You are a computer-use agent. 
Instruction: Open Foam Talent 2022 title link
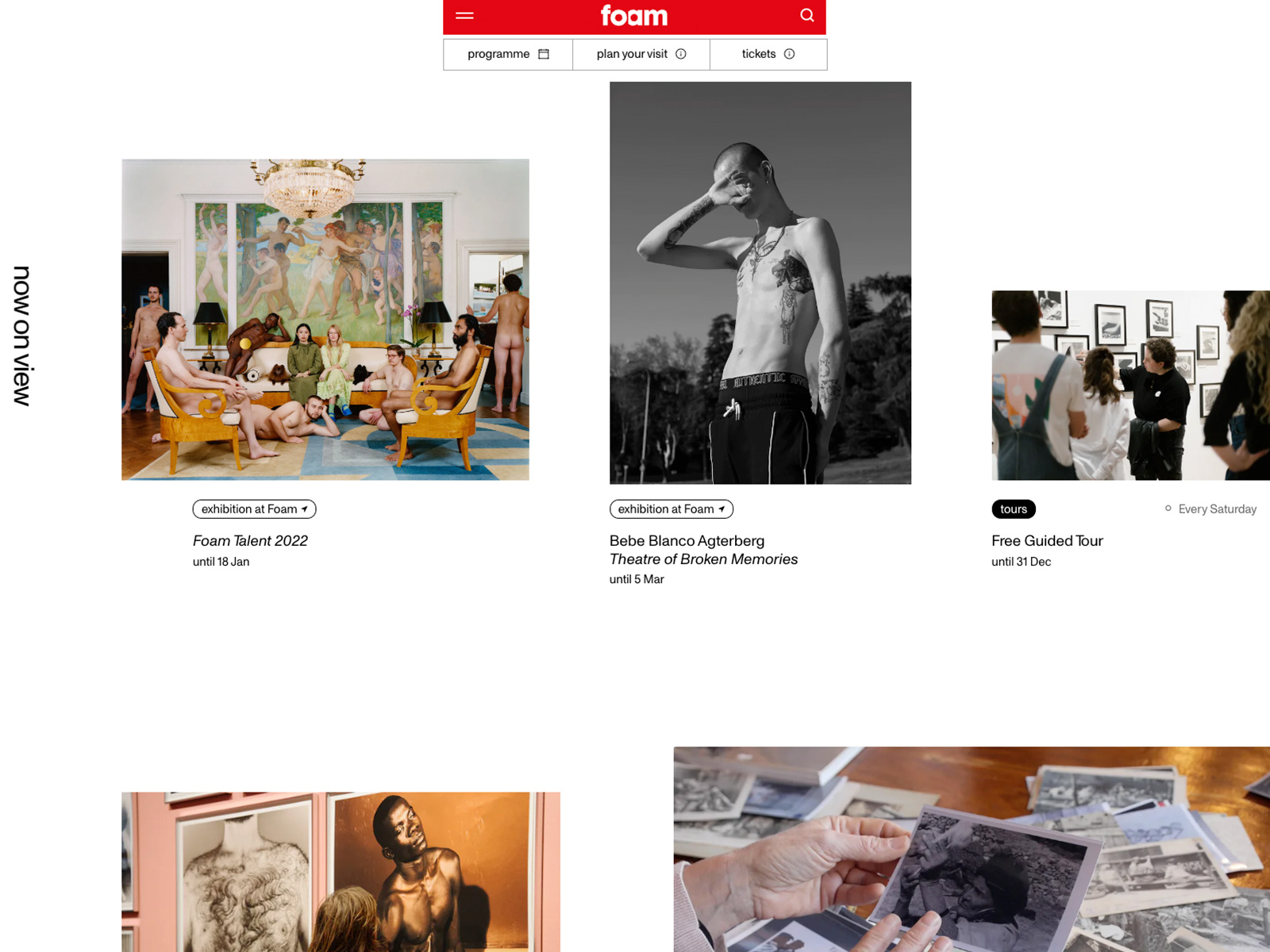[x=250, y=541]
